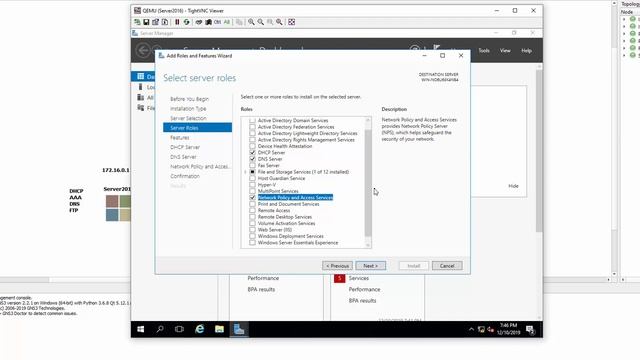Open Tools menu in Server Manager
Image resolution: width=640 pixels, height=360 pixels.
[484, 51]
